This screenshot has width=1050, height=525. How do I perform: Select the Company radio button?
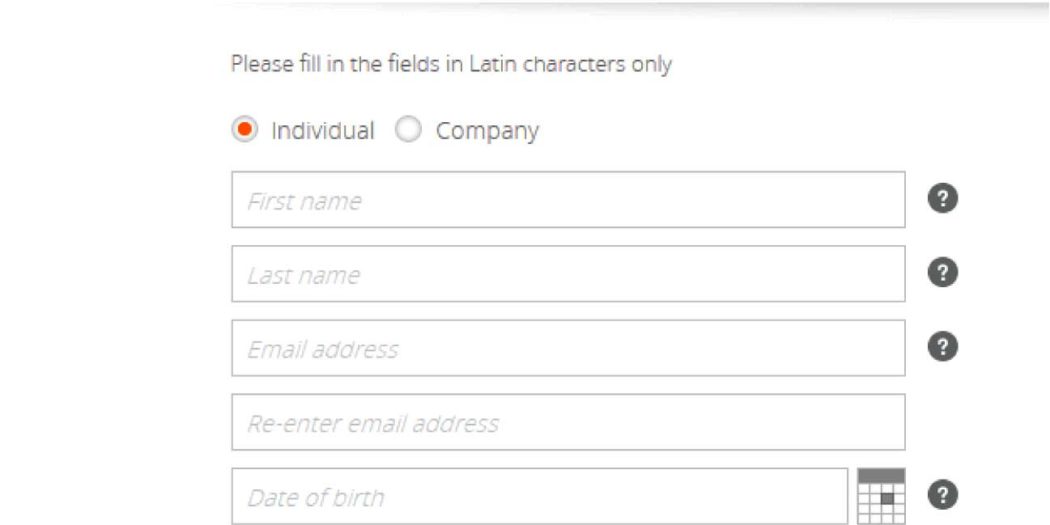click(408, 129)
